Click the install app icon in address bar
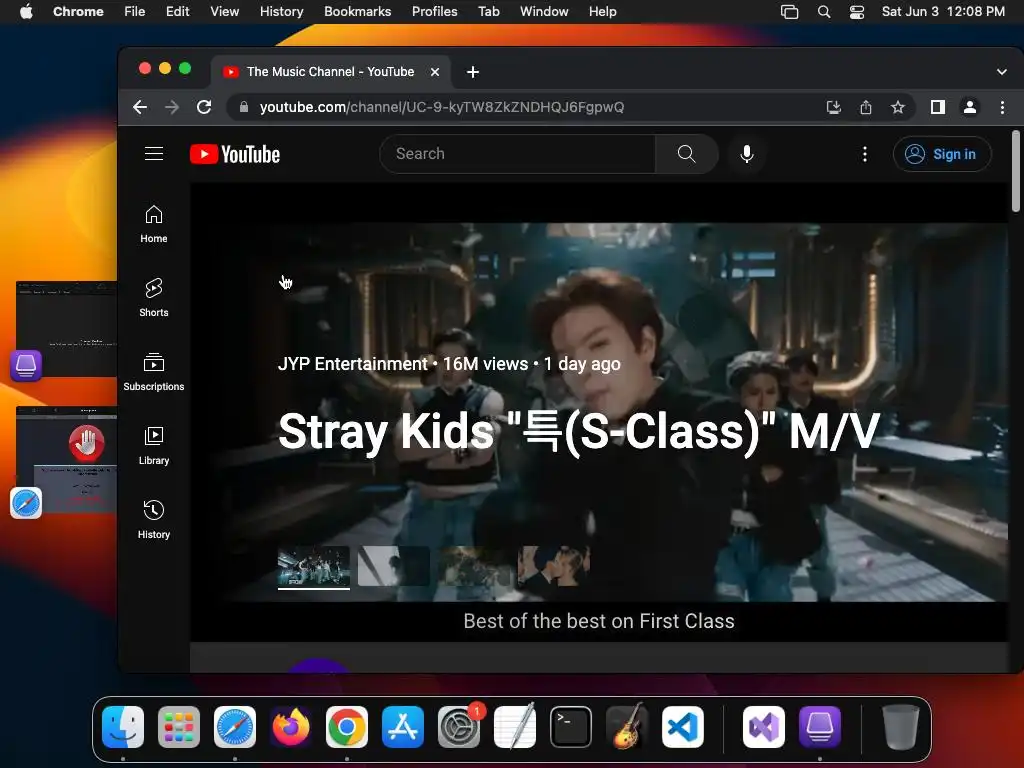This screenshot has width=1024, height=768. coord(833,107)
